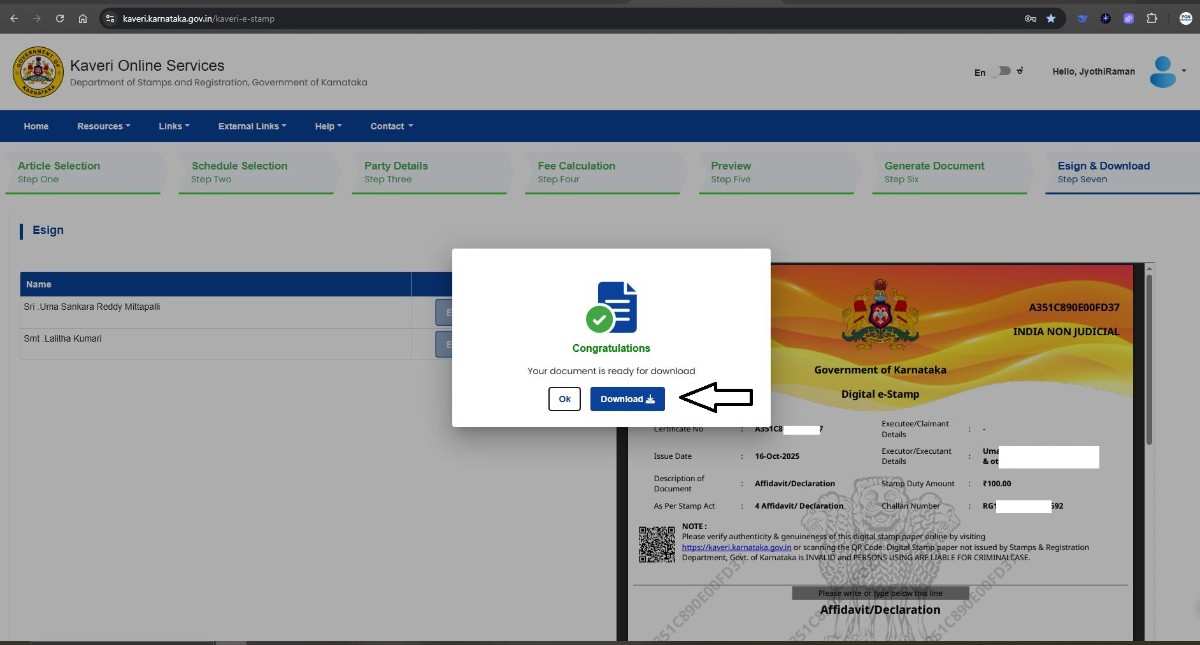This screenshot has width=1200, height=645.
Task: Click the Download button in the dialog
Action: 627,399
